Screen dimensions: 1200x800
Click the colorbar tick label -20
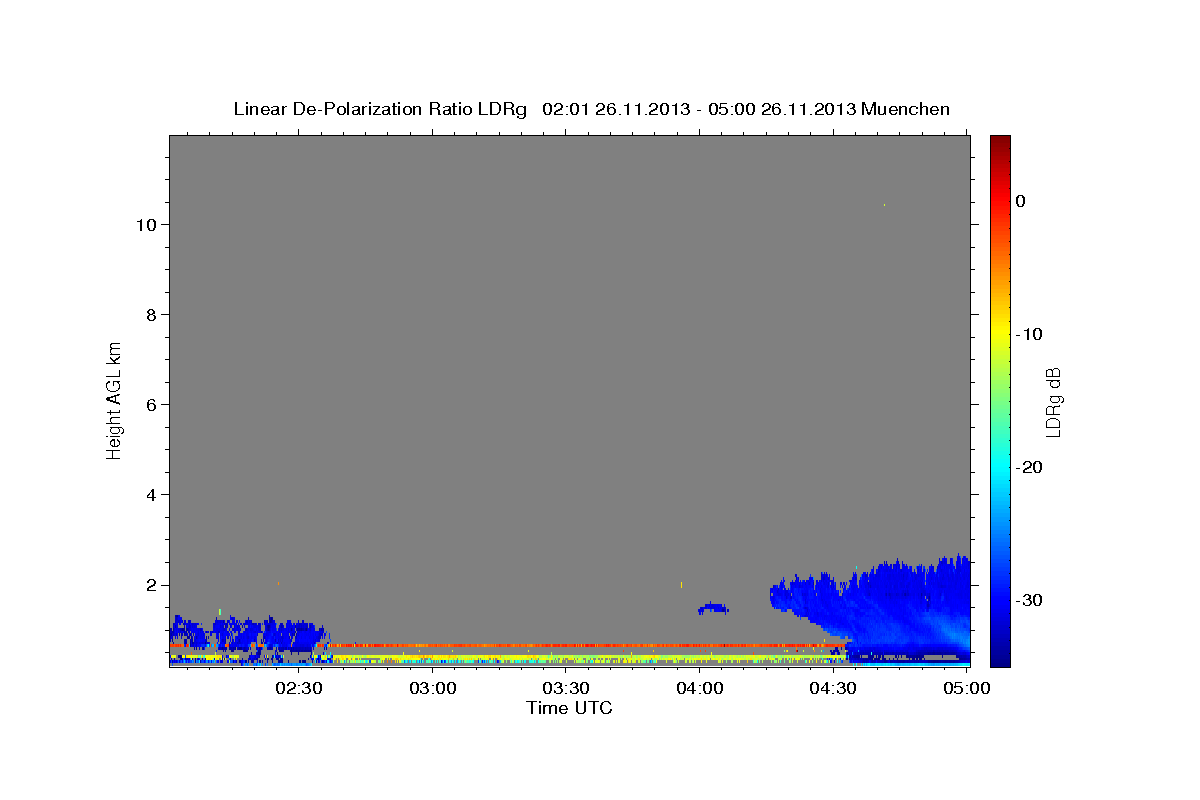tap(1029, 467)
